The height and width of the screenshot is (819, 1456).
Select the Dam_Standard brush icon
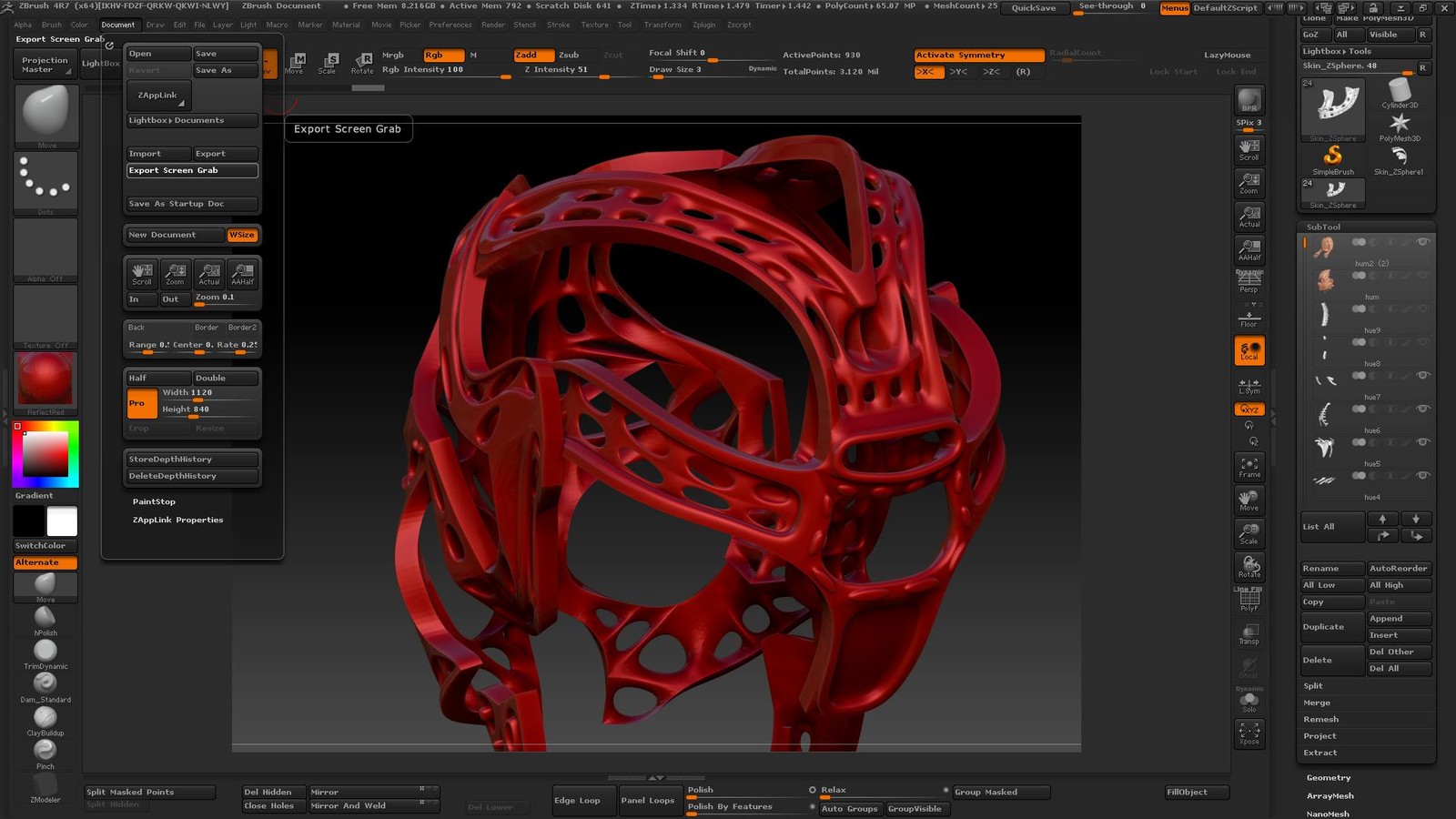(x=45, y=687)
